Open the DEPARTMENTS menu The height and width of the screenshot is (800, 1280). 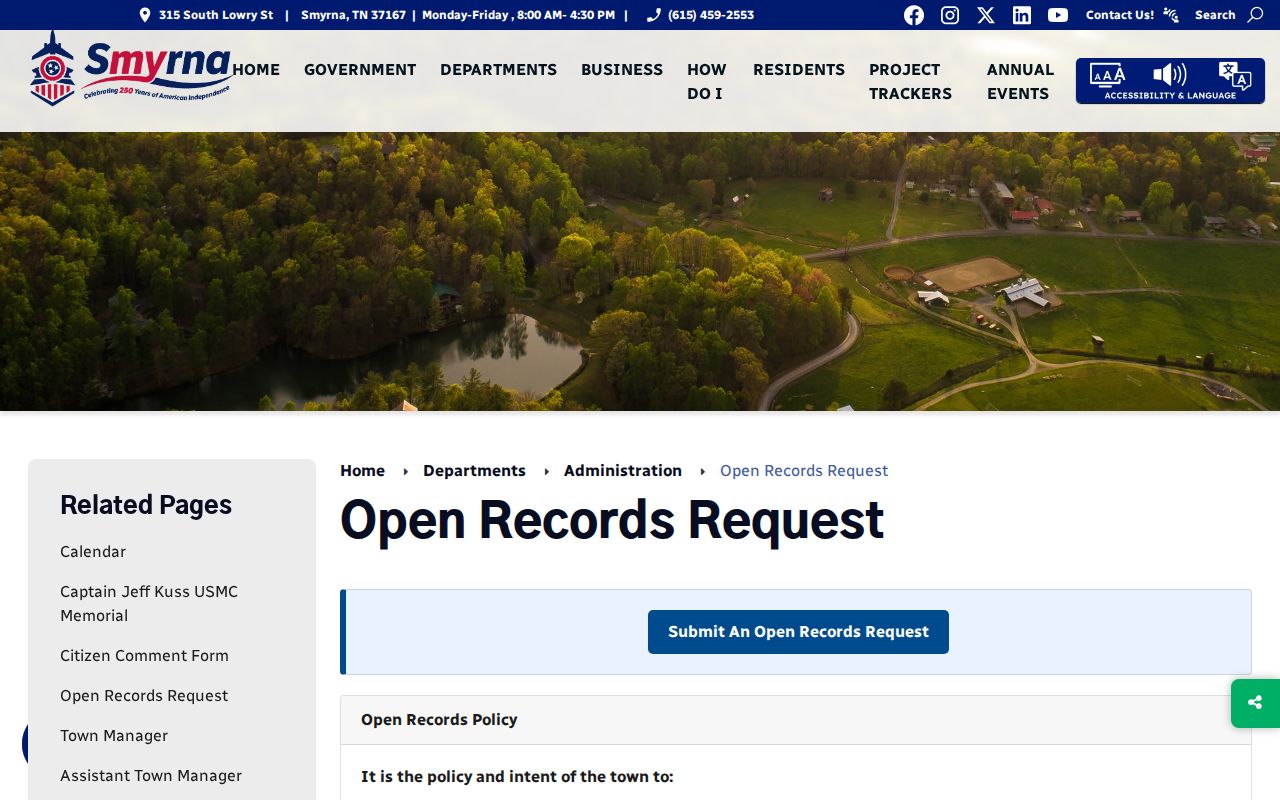pos(498,69)
